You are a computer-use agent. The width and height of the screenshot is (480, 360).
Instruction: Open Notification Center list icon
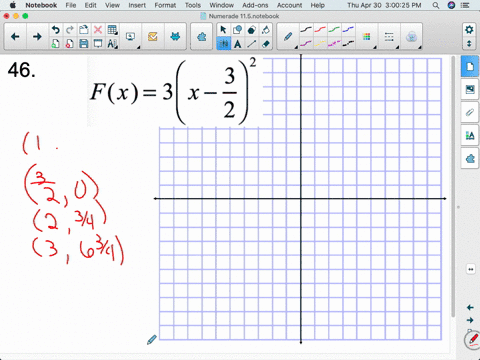(465, 5)
